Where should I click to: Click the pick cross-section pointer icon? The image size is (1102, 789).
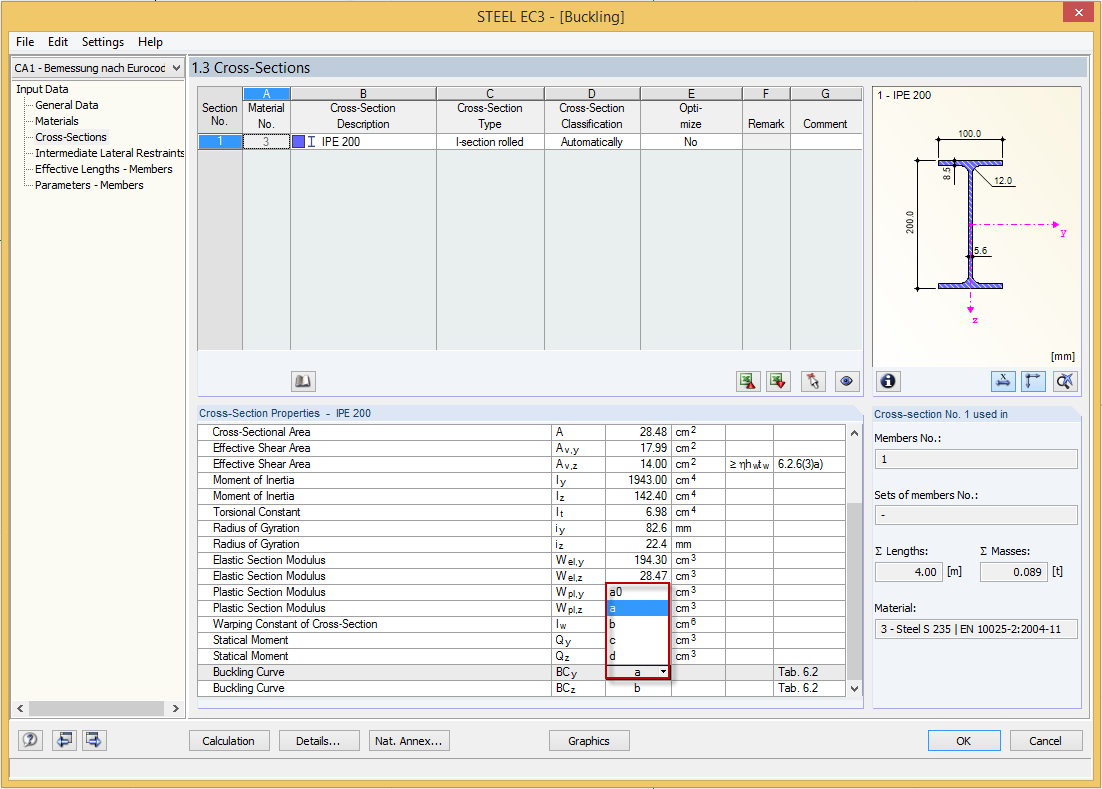click(x=813, y=381)
